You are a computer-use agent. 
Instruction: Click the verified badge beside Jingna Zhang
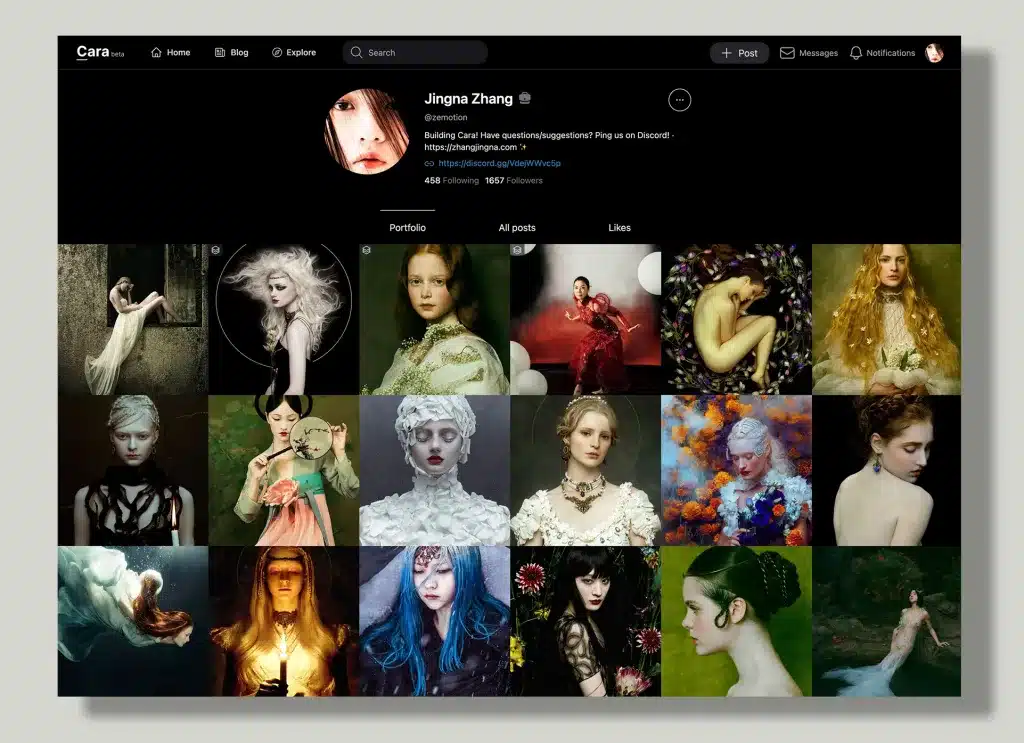tap(525, 99)
